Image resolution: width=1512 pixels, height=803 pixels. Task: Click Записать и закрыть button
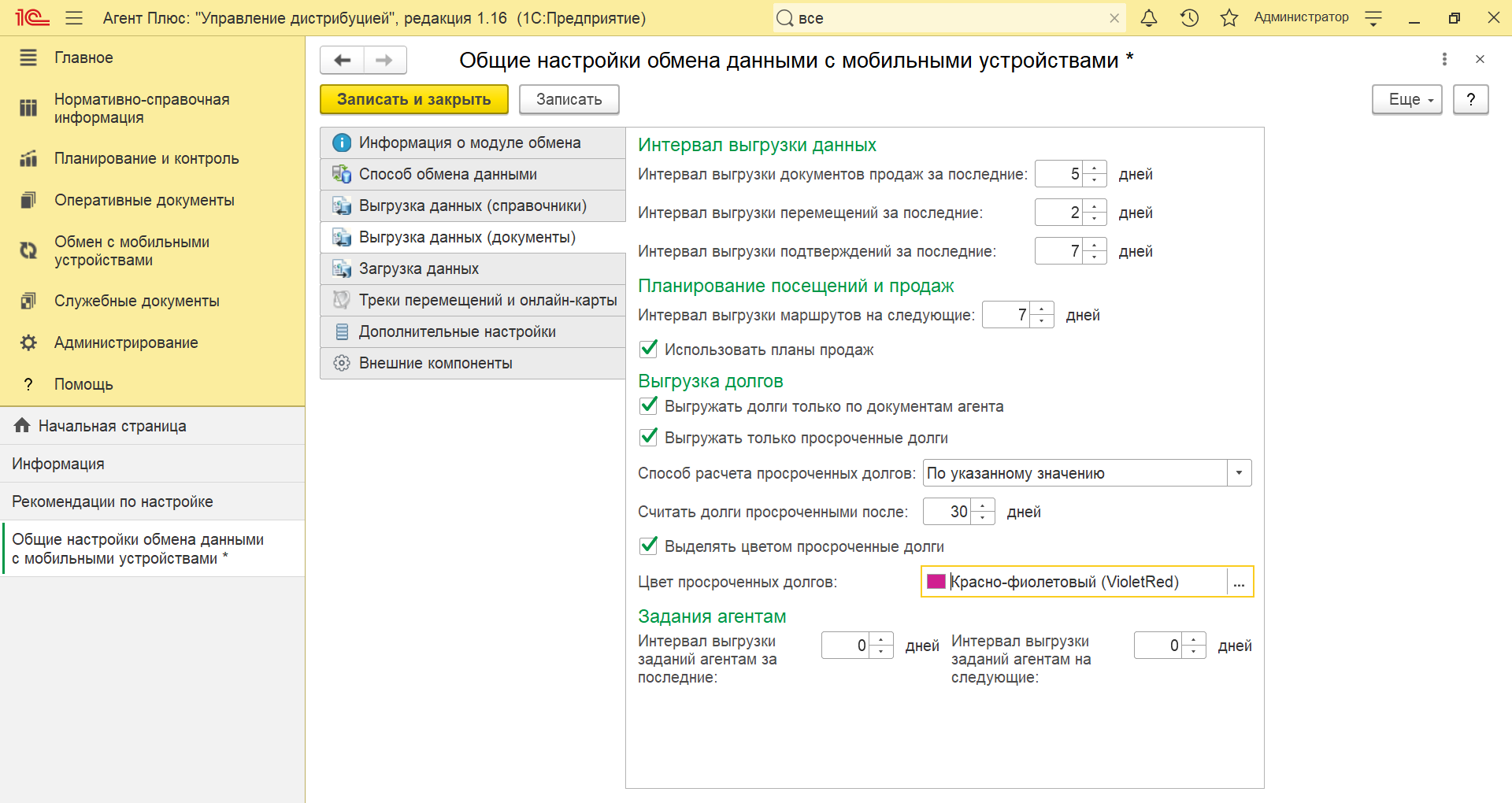pos(413,100)
